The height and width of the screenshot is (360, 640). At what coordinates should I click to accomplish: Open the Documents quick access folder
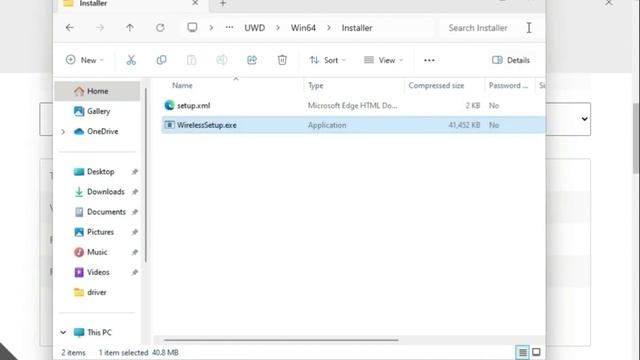106,211
